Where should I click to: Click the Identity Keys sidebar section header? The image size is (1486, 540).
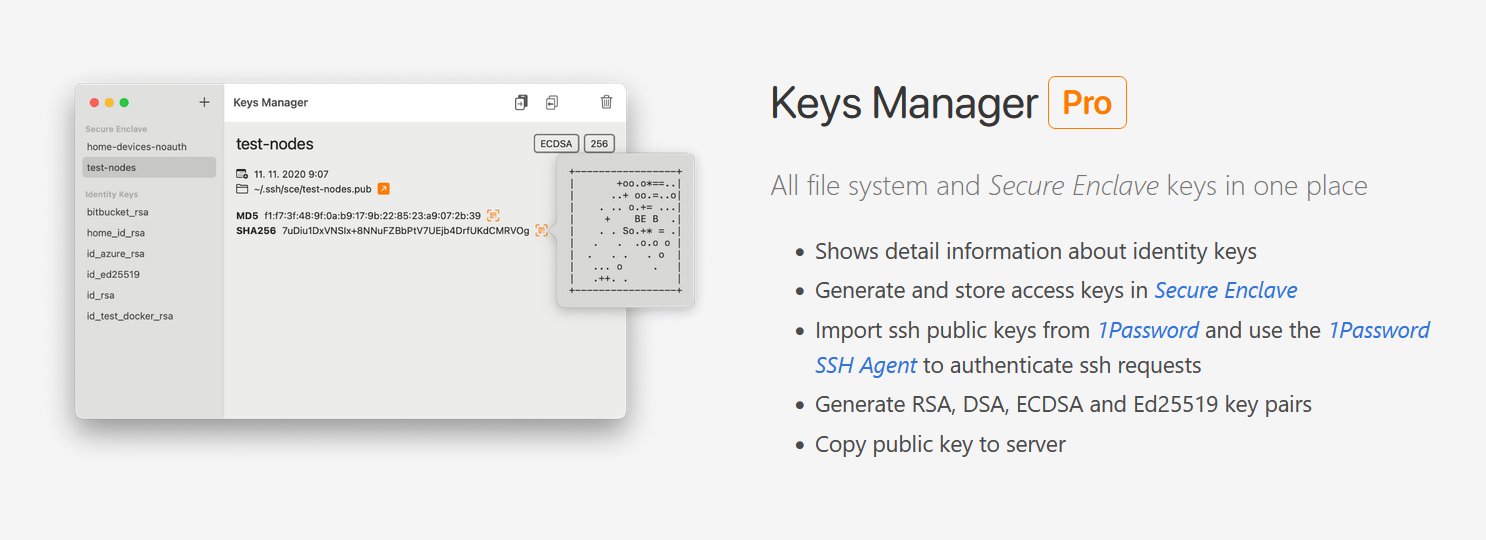click(112, 194)
